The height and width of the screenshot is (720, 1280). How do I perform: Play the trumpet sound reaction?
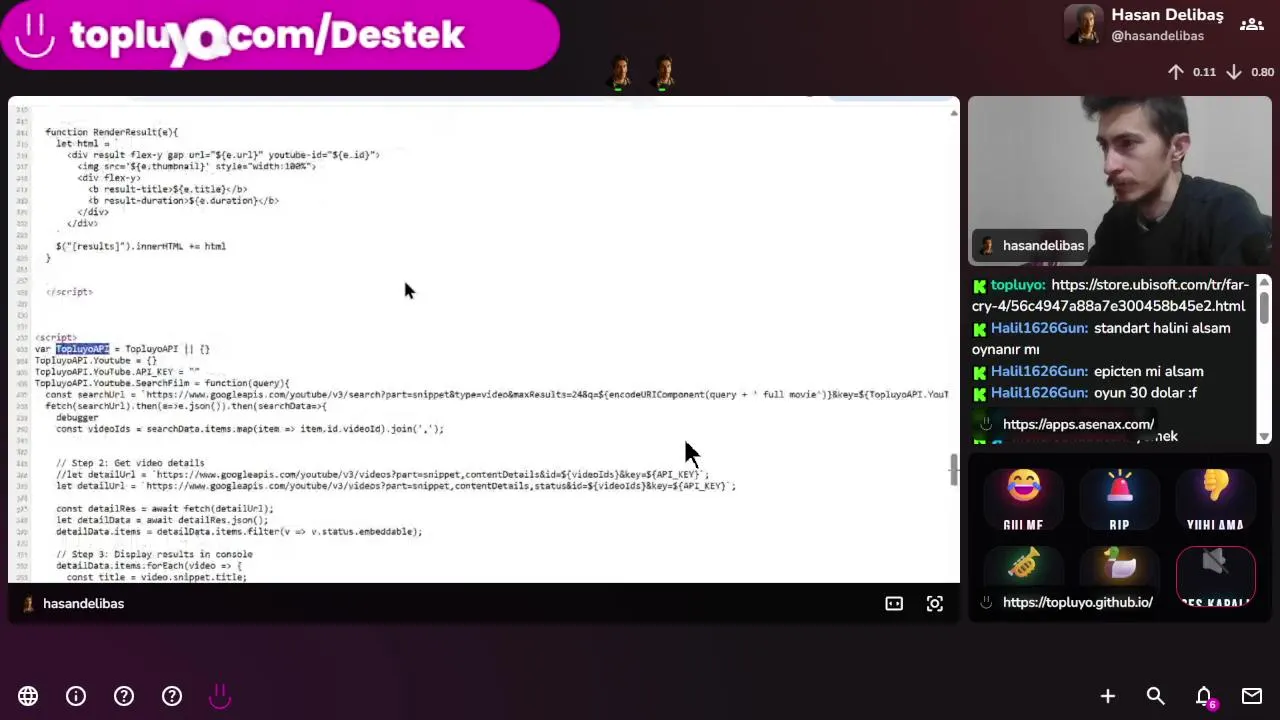click(1023, 565)
